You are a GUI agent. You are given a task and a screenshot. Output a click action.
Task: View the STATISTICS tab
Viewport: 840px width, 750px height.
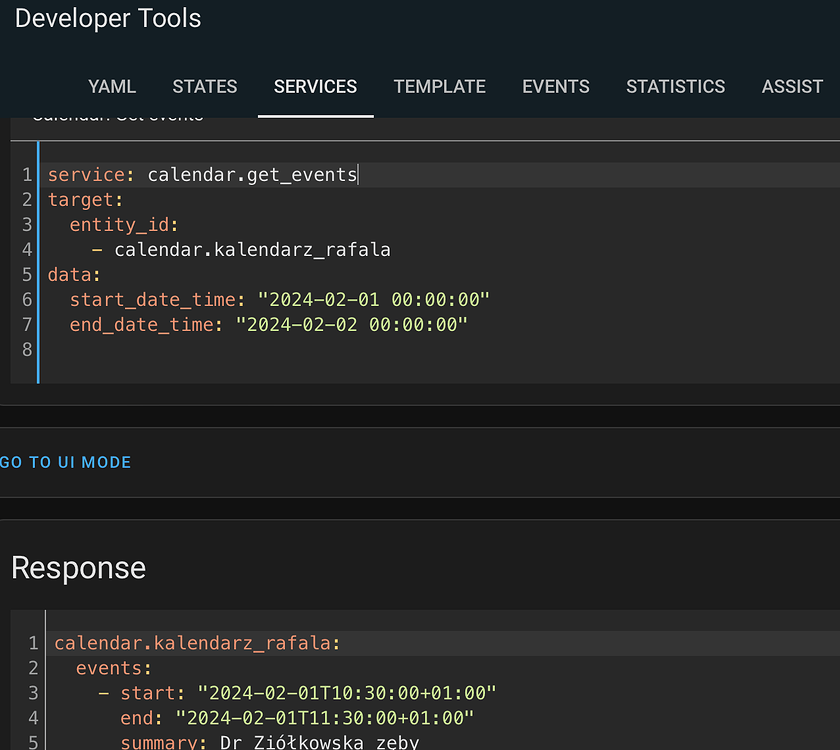pyautogui.click(x=675, y=87)
